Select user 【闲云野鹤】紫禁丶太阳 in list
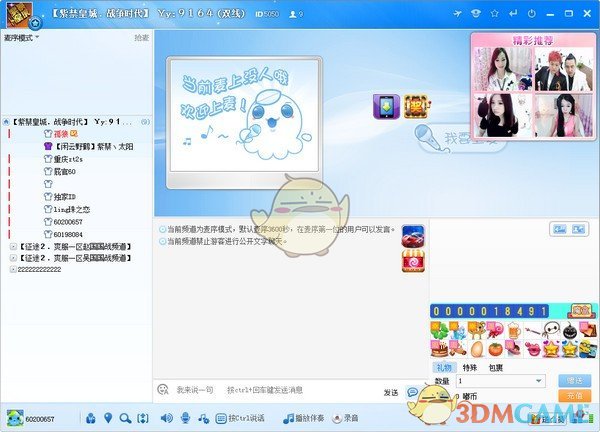The width and height of the screenshot is (600, 432). (x=89, y=147)
